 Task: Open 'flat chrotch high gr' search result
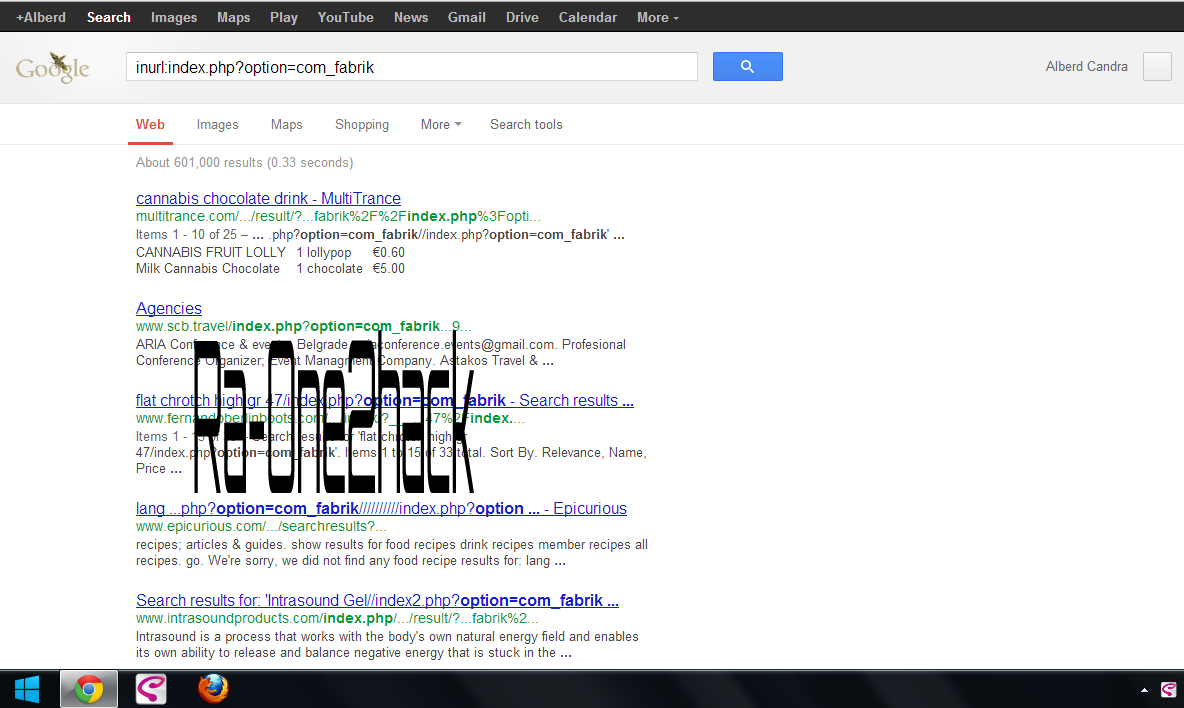384,401
